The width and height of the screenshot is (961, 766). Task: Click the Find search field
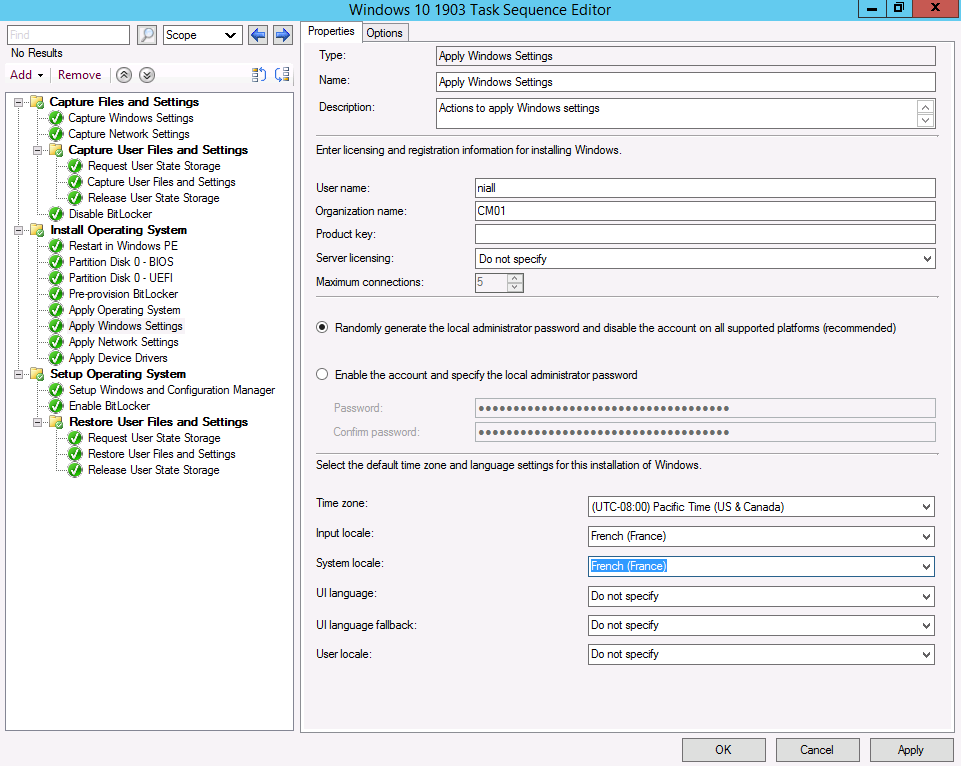tap(69, 35)
